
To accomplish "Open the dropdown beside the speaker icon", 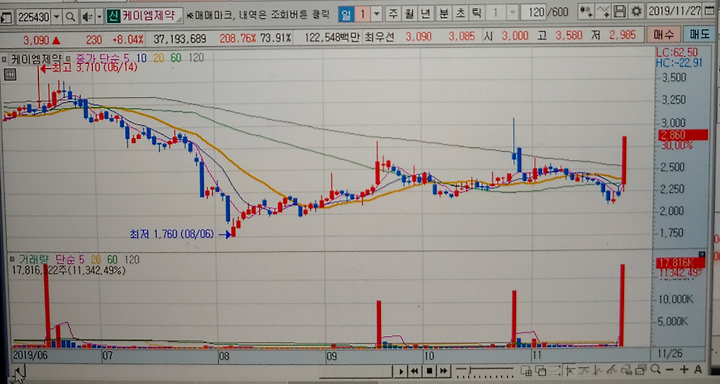I will coord(99,17).
